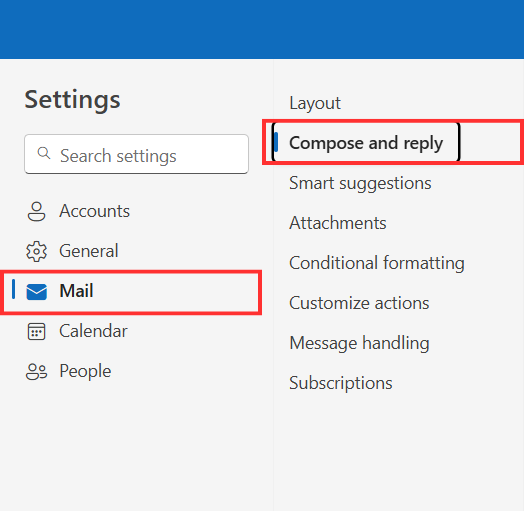This screenshot has width=524, height=511.
Task: Click the blue Mail envelope icon
Action: click(x=36, y=292)
